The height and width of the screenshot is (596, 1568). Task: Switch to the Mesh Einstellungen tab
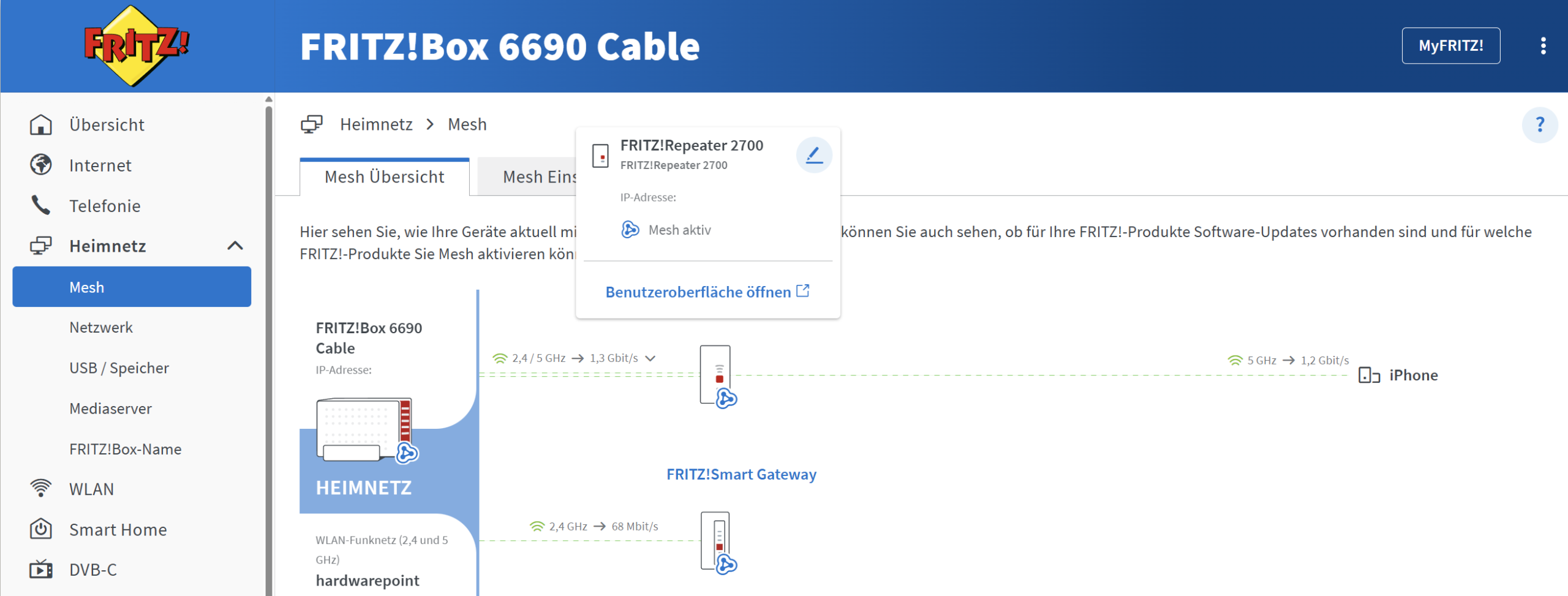(527, 177)
